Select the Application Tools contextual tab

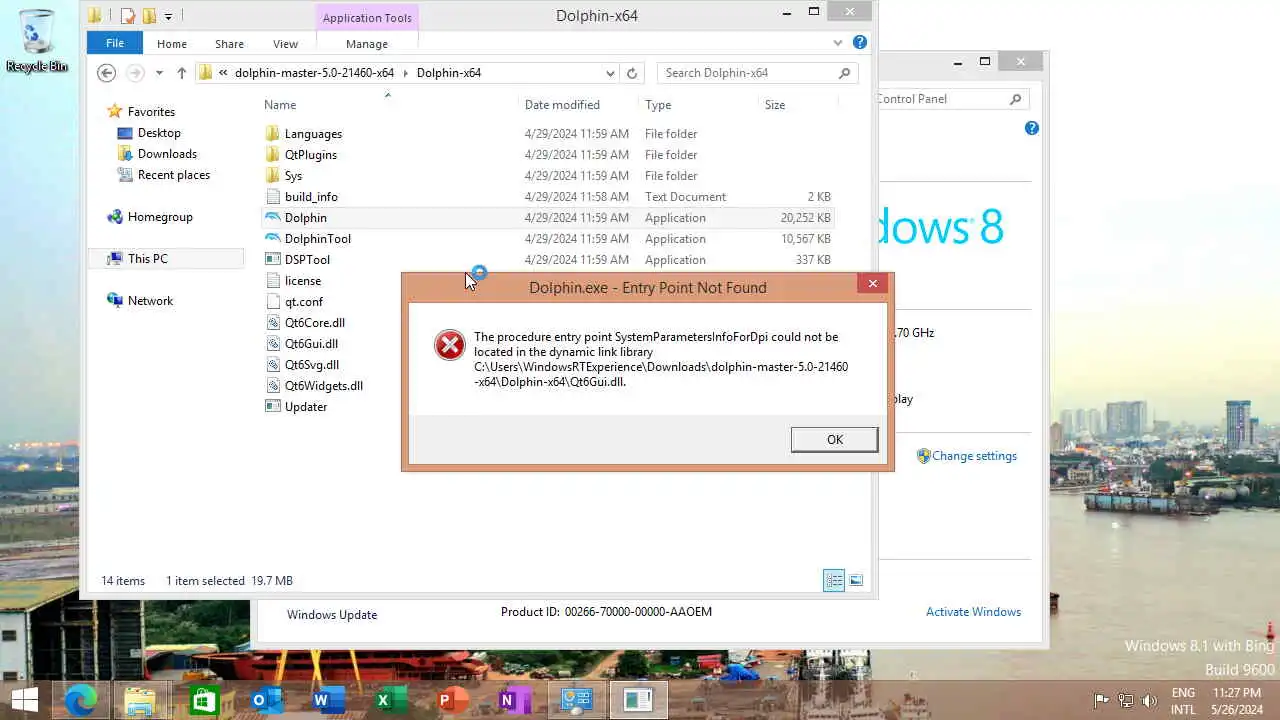click(x=367, y=18)
